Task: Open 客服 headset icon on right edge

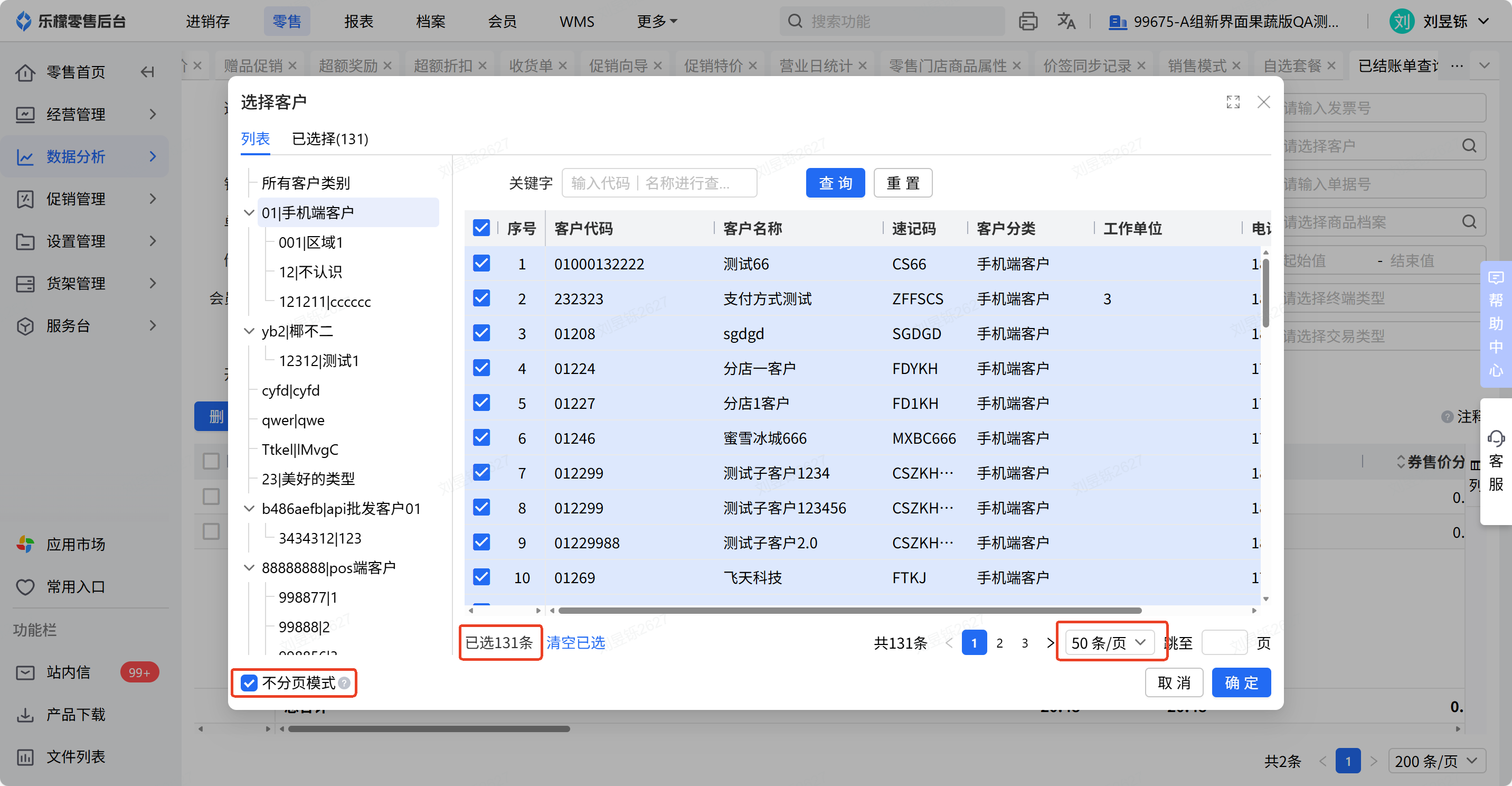Action: 1496,438
